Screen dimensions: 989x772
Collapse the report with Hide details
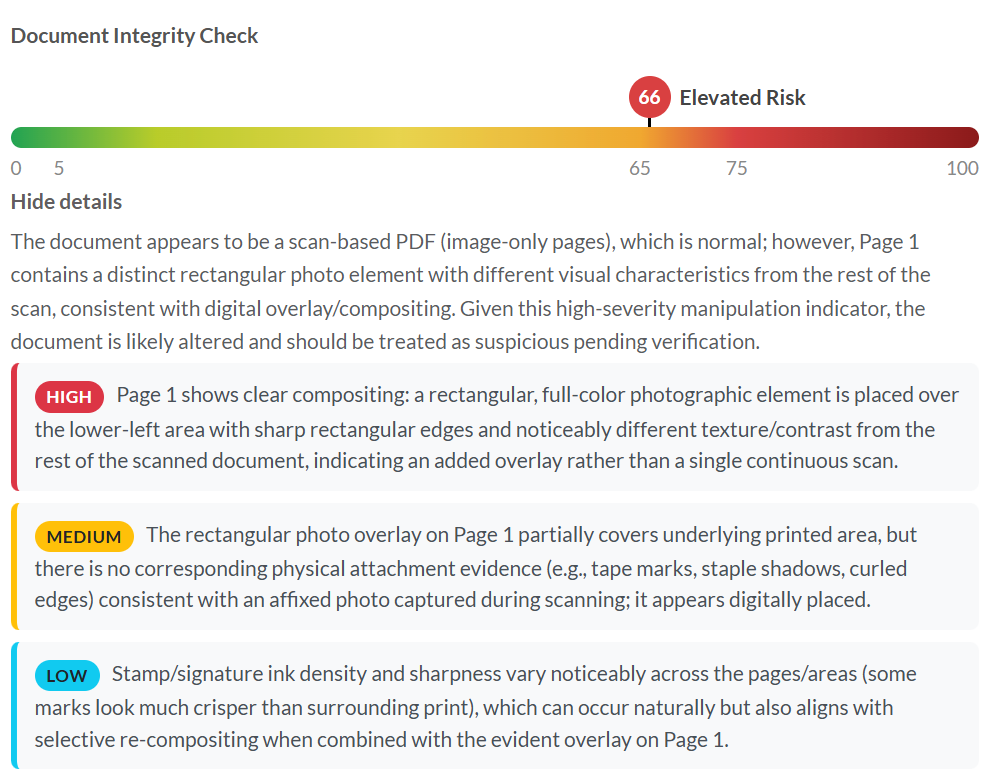(66, 202)
